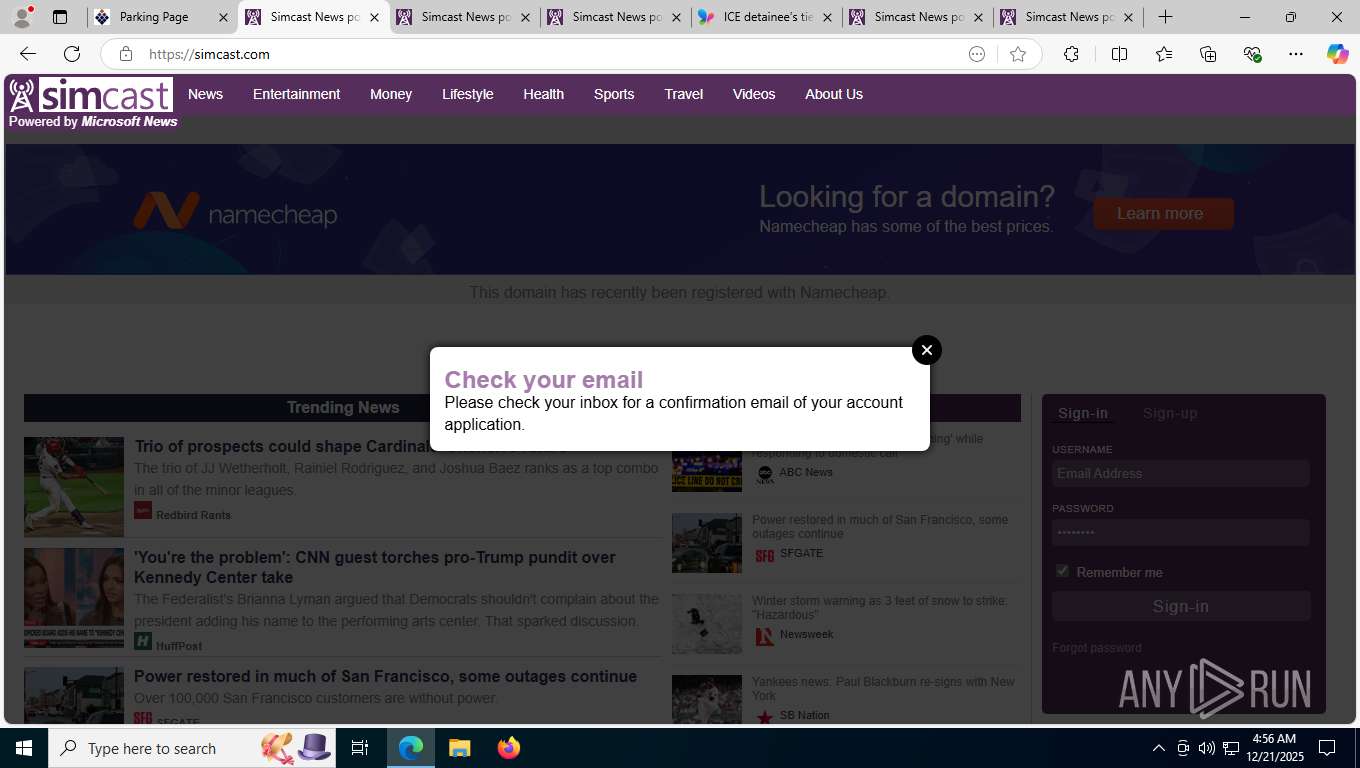Open the notification center

click(1328, 748)
